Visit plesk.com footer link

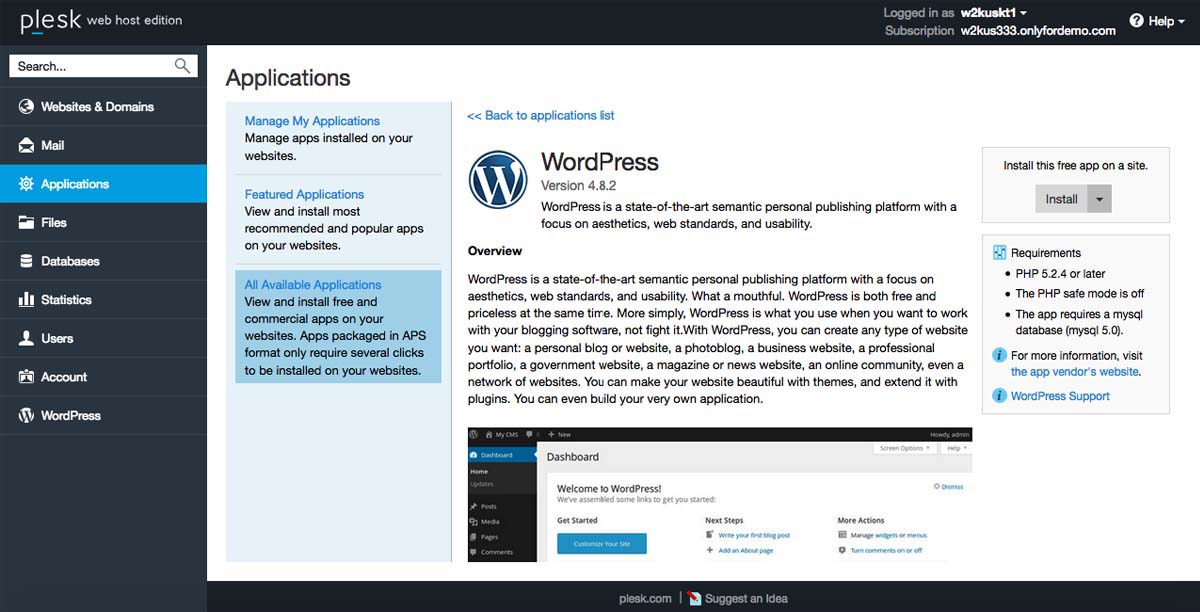click(645, 599)
